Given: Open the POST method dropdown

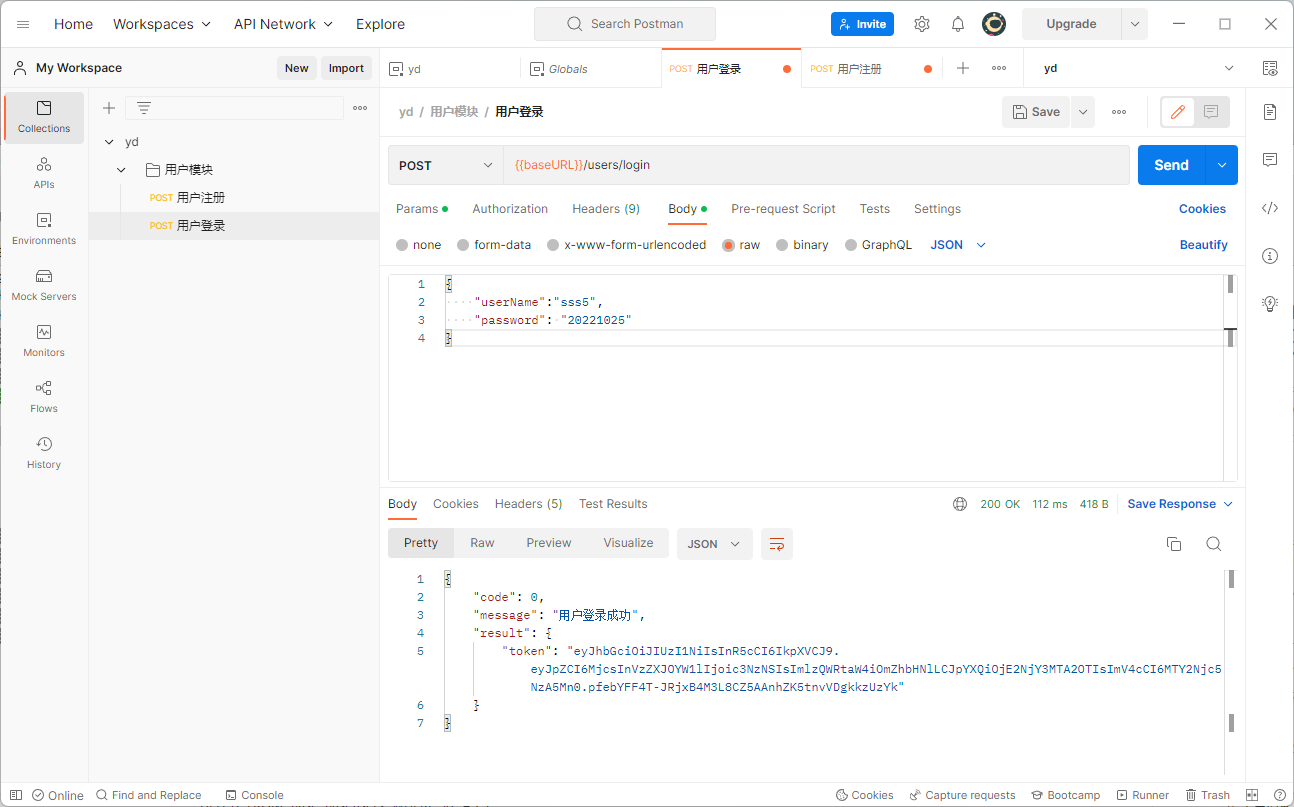Looking at the screenshot, I should point(446,165).
